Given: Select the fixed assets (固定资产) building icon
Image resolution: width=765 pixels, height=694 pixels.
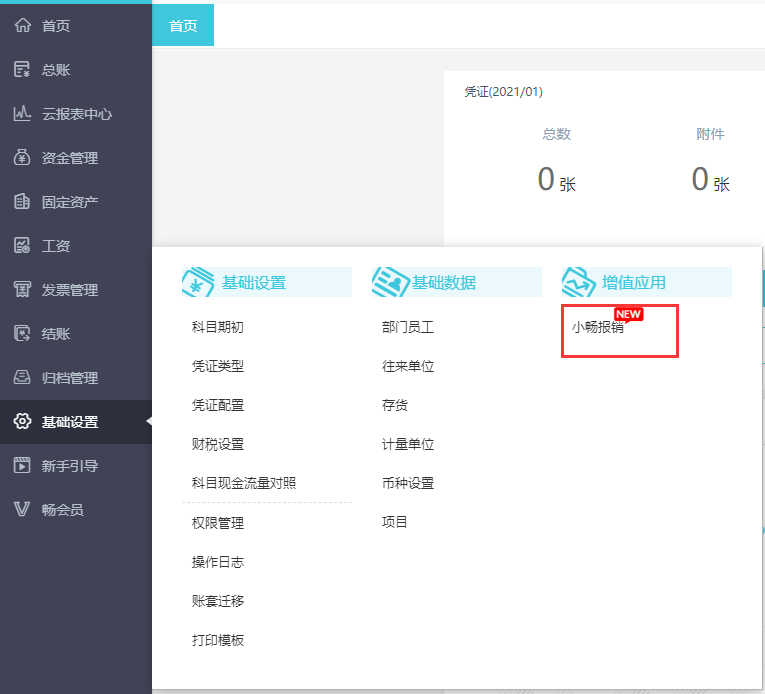Looking at the screenshot, I should tap(22, 202).
